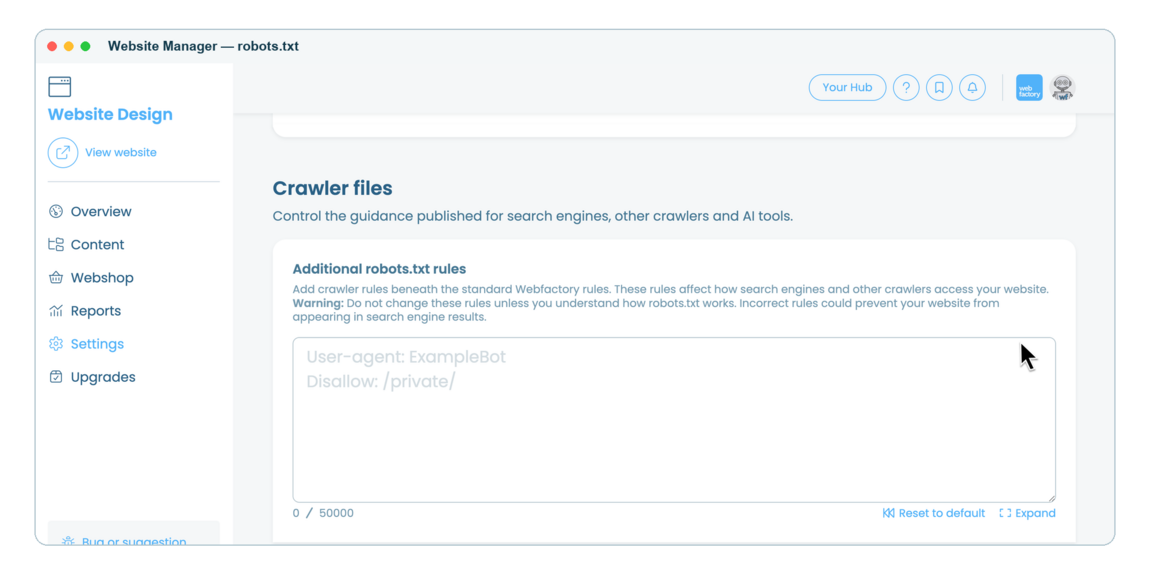Click the bug icon in feedback box
This screenshot has width=1150, height=575.
coord(68,542)
